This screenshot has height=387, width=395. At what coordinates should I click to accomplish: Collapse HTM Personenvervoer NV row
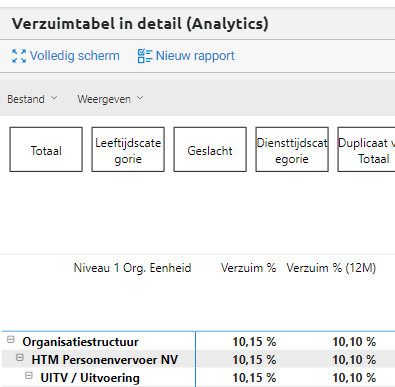[x=20, y=358]
